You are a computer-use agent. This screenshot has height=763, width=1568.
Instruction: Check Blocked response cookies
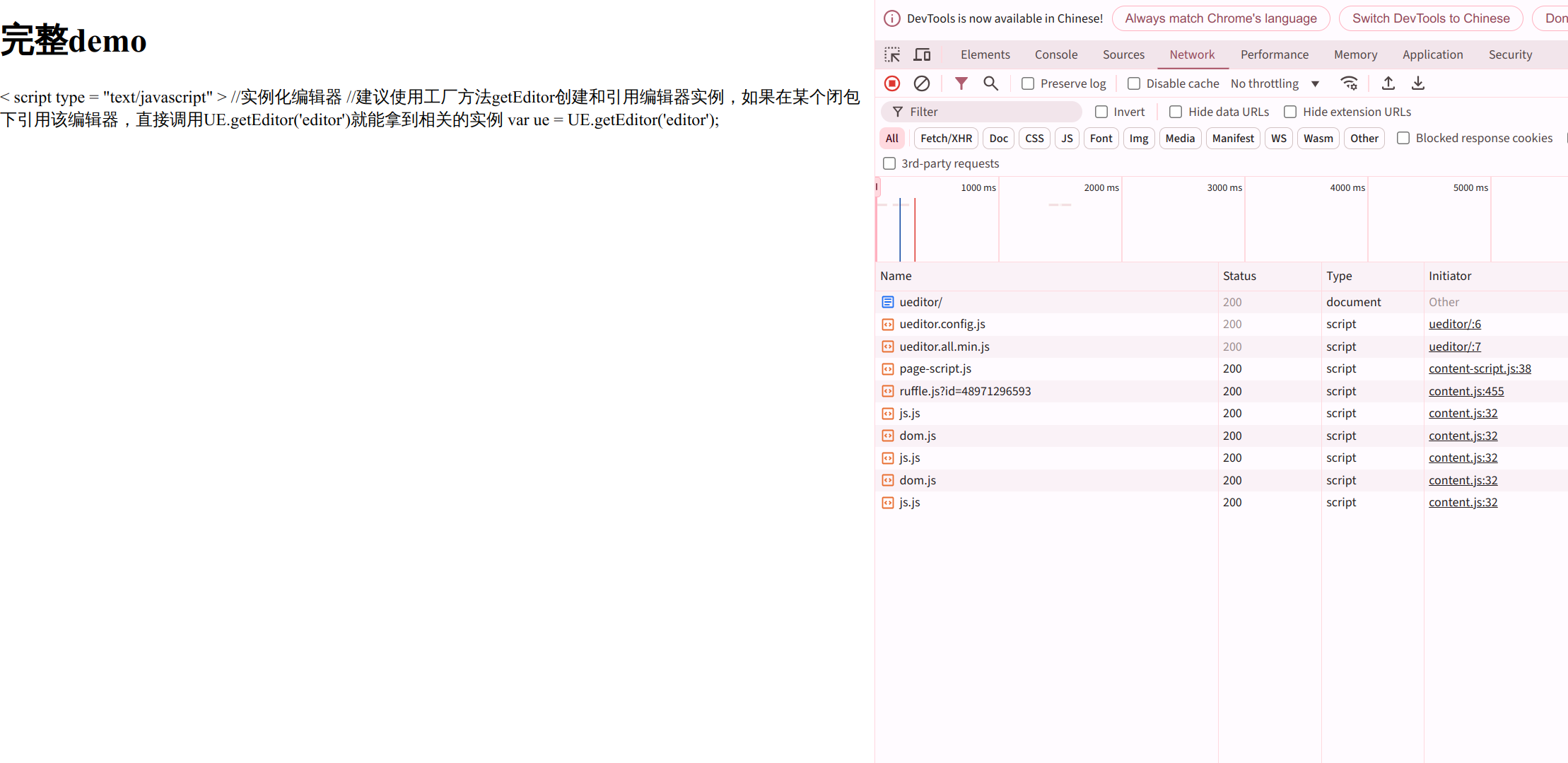point(1403,138)
